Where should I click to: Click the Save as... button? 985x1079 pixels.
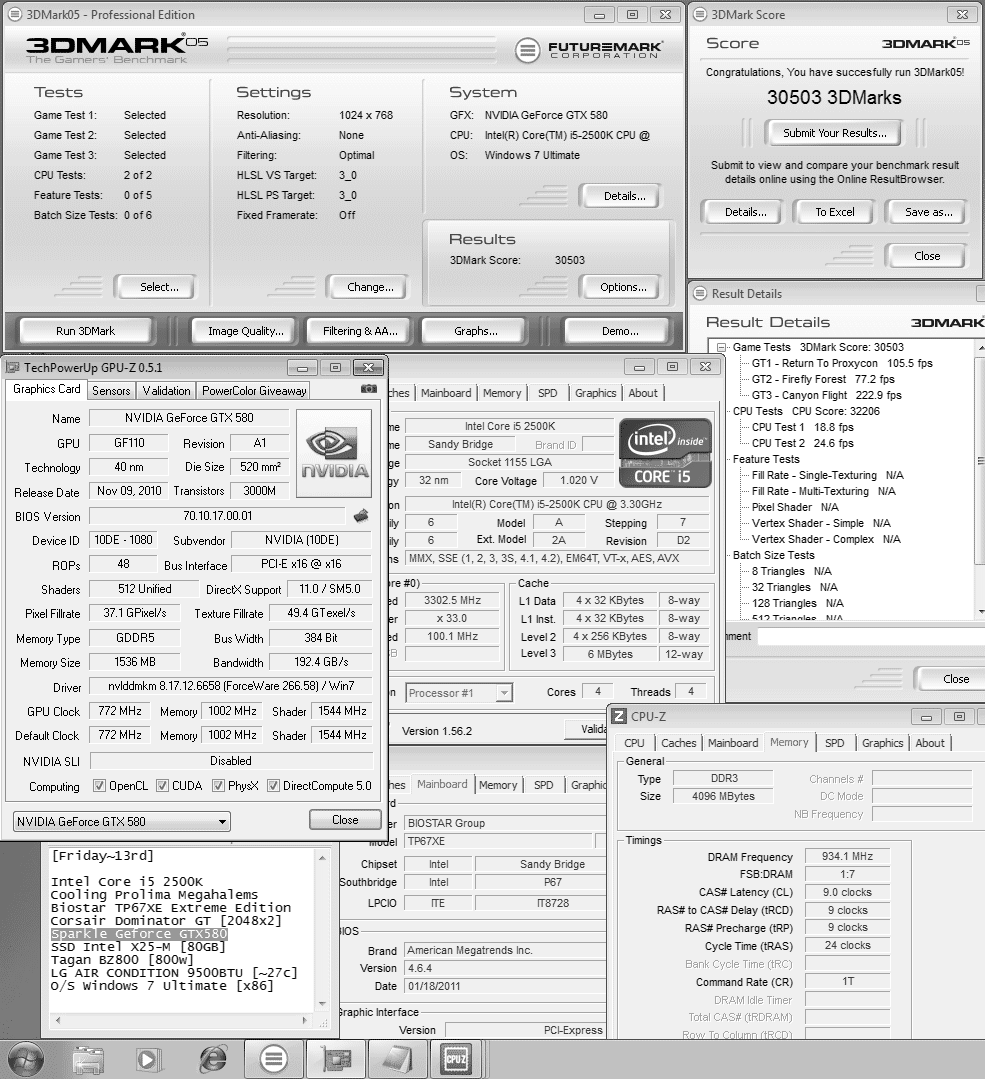point(928,212)
